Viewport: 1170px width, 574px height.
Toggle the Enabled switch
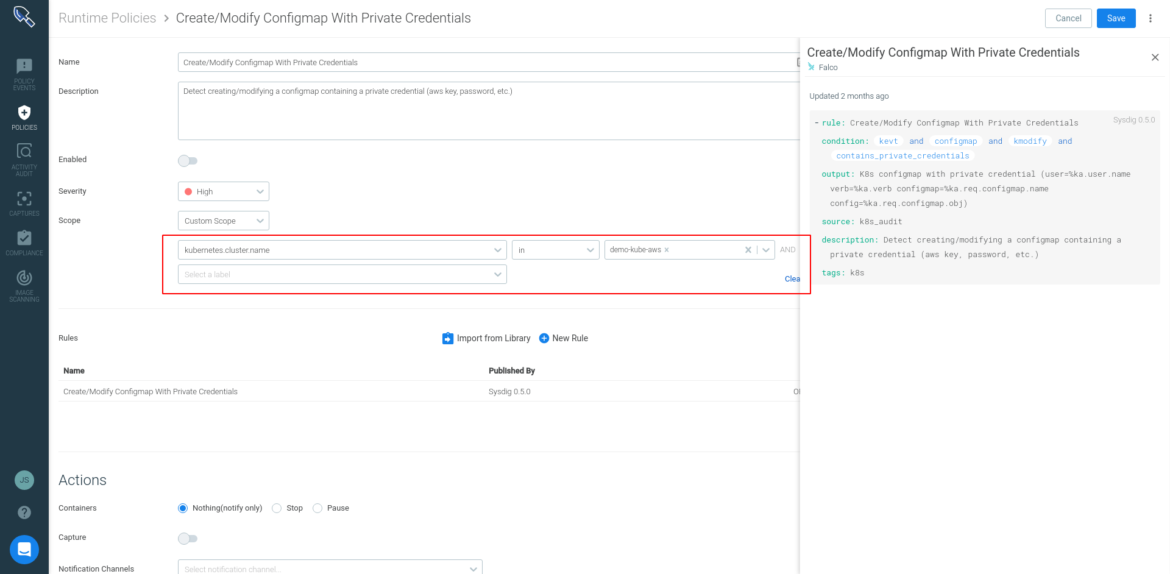[x=187, y=160]
